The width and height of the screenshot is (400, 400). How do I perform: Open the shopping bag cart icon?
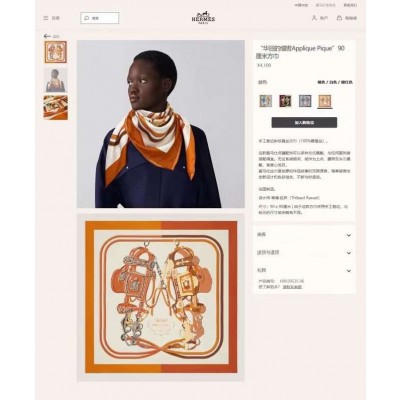[339, 18]
